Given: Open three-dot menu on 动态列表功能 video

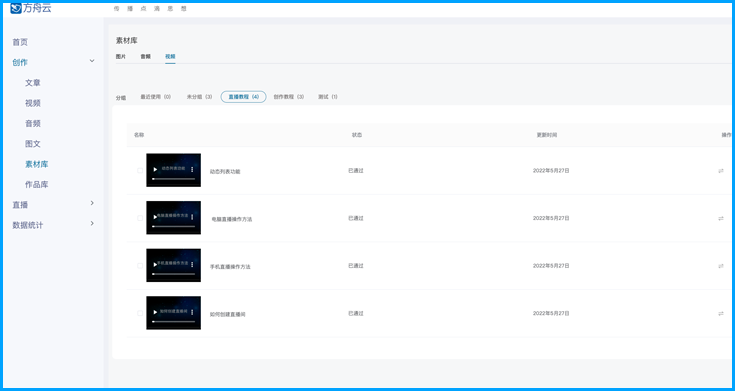Looking at the screenshot, I should (192, 170).
